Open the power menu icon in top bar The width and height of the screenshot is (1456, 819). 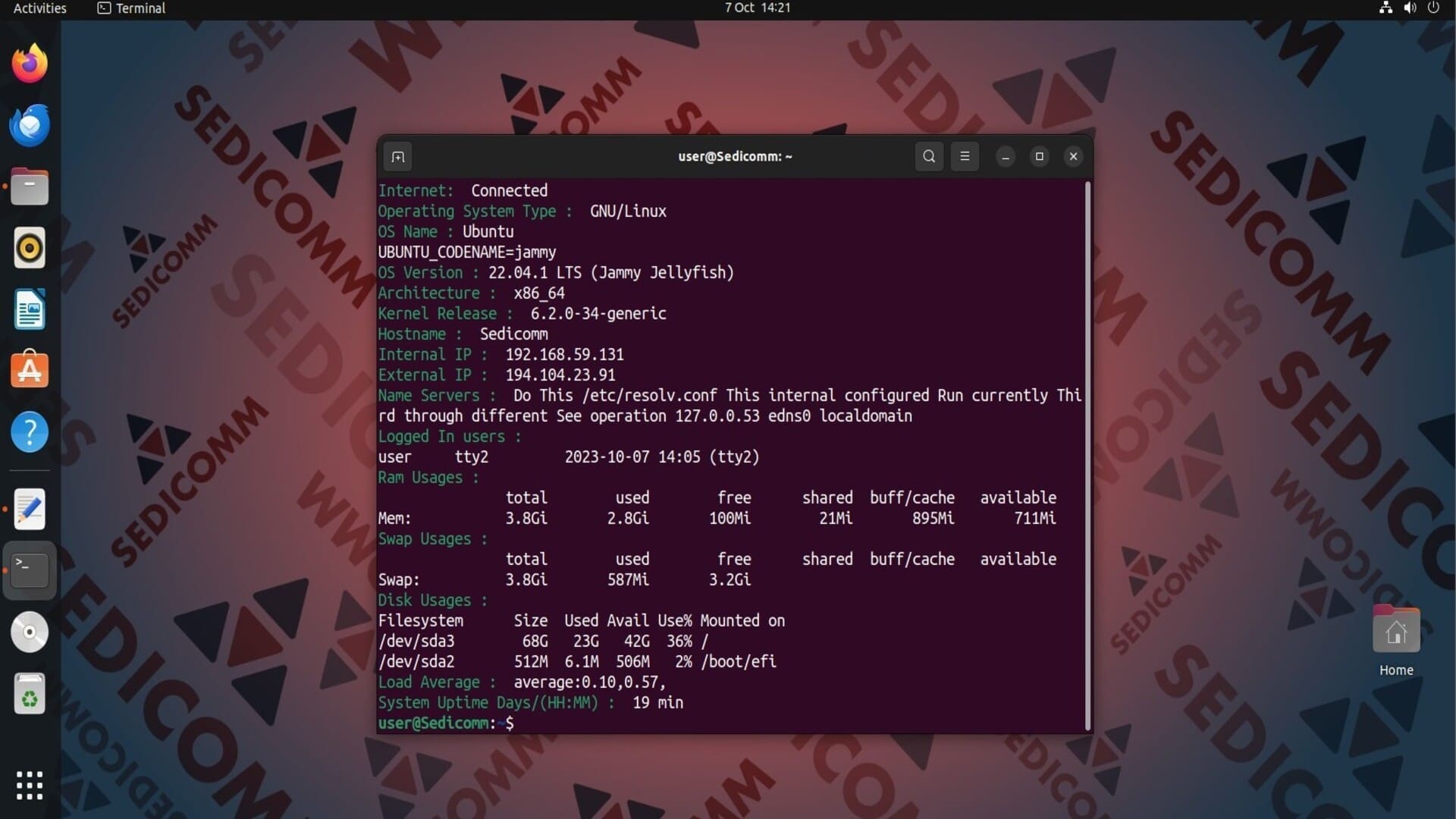pos(1433,8)
